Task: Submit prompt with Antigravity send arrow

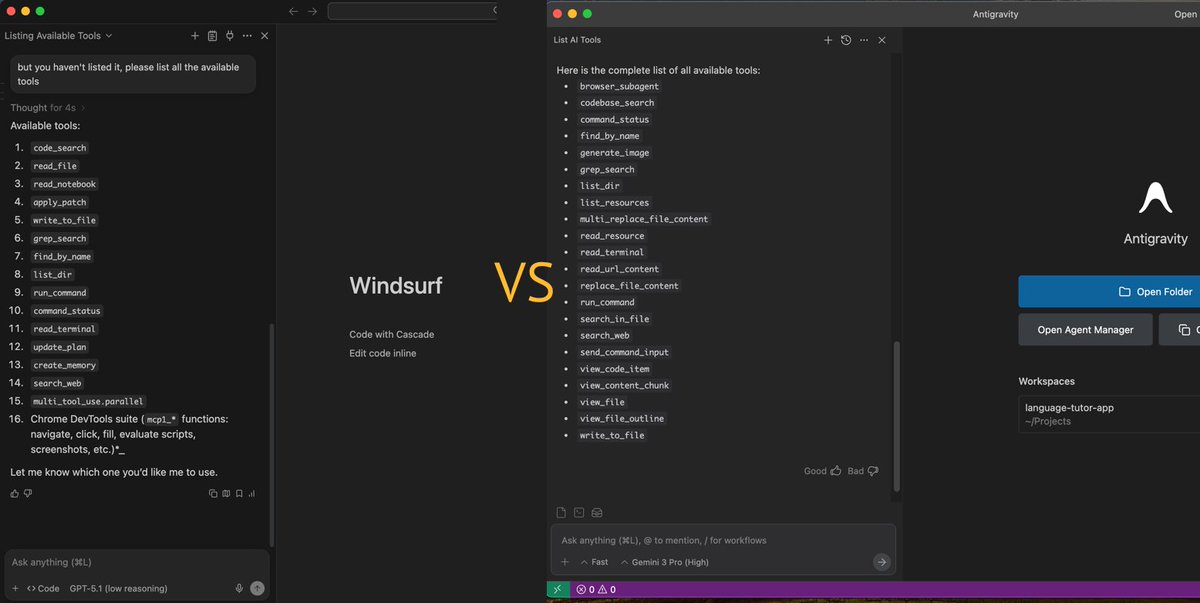Action: 881,562
